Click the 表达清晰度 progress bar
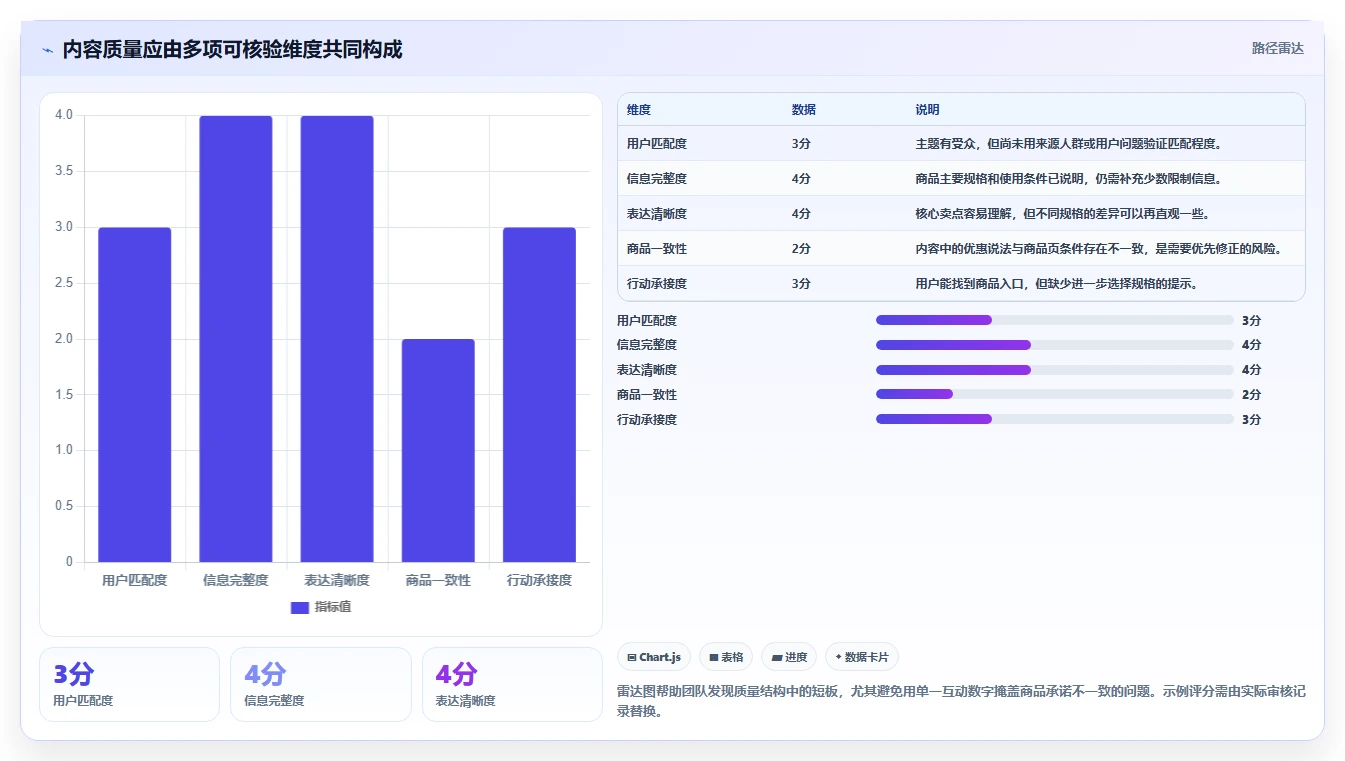1345x761 pixels. click(1055, 370)
